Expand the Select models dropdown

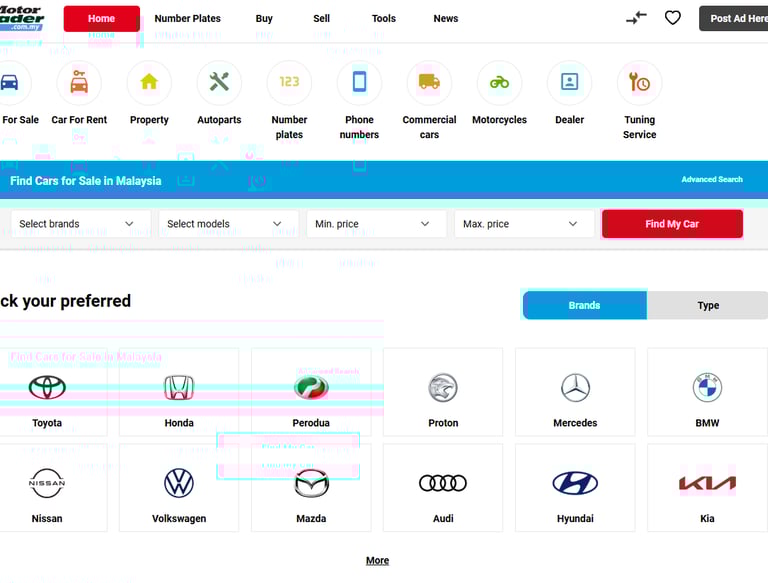[x=229, y=224]
